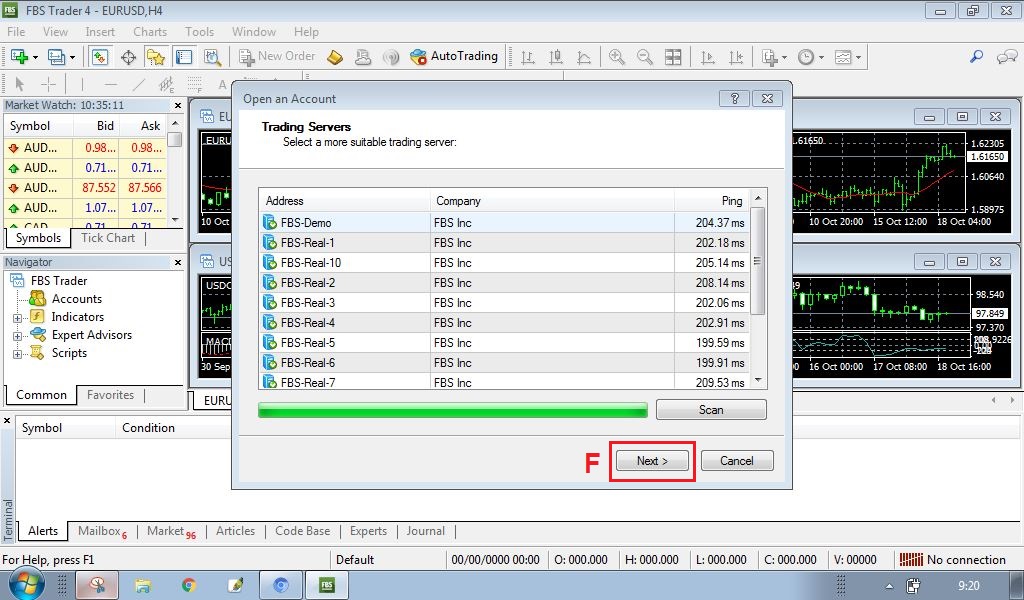1024x600 pixels.
Task: Select the Cursor arrow tool
Action: pyautogui.click(x=19, y=84)
